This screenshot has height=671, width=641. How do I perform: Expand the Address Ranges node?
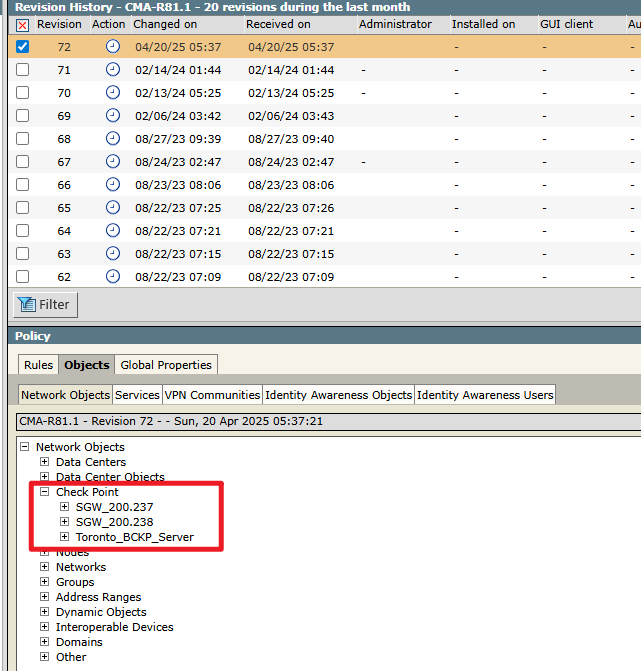point(45,597)
